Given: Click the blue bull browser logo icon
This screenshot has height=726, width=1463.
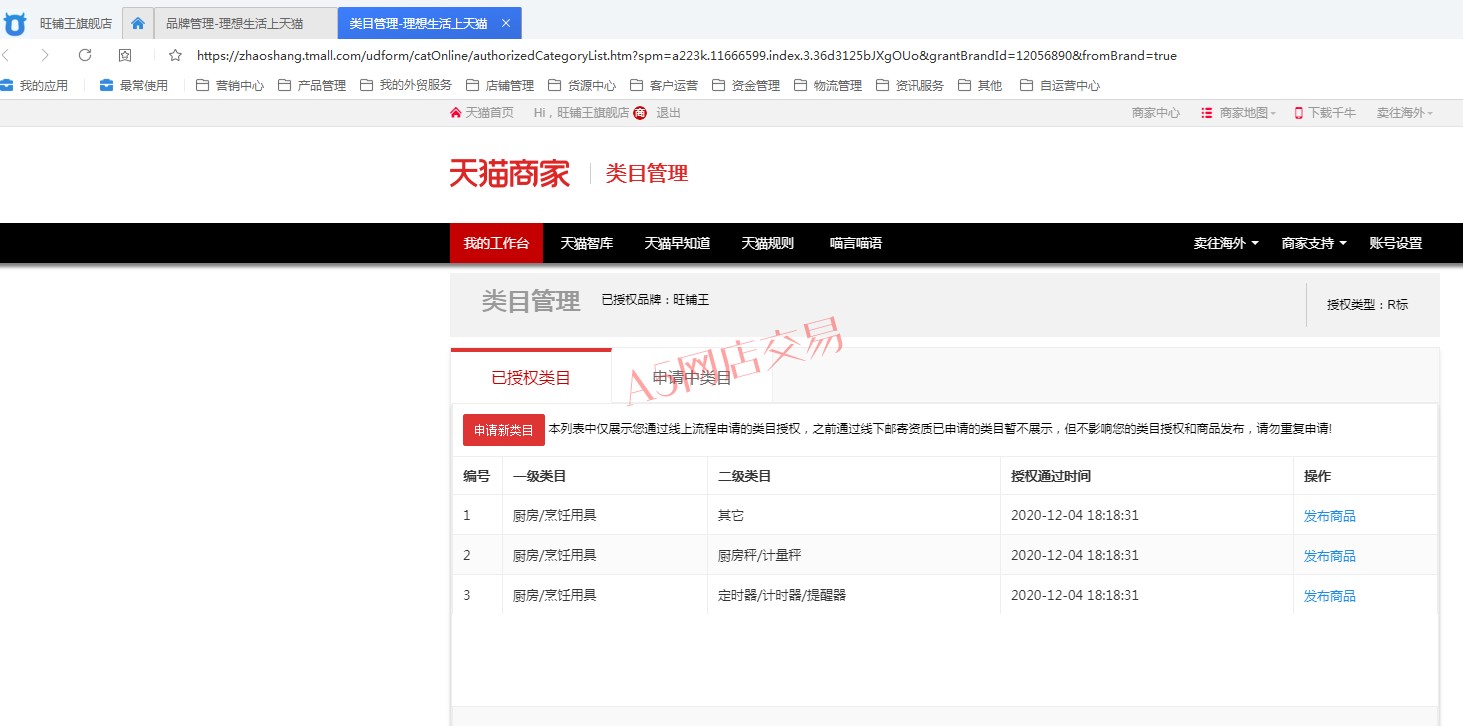Looking at the screenshot, I should pyautogui.click(x=15, y=23).
